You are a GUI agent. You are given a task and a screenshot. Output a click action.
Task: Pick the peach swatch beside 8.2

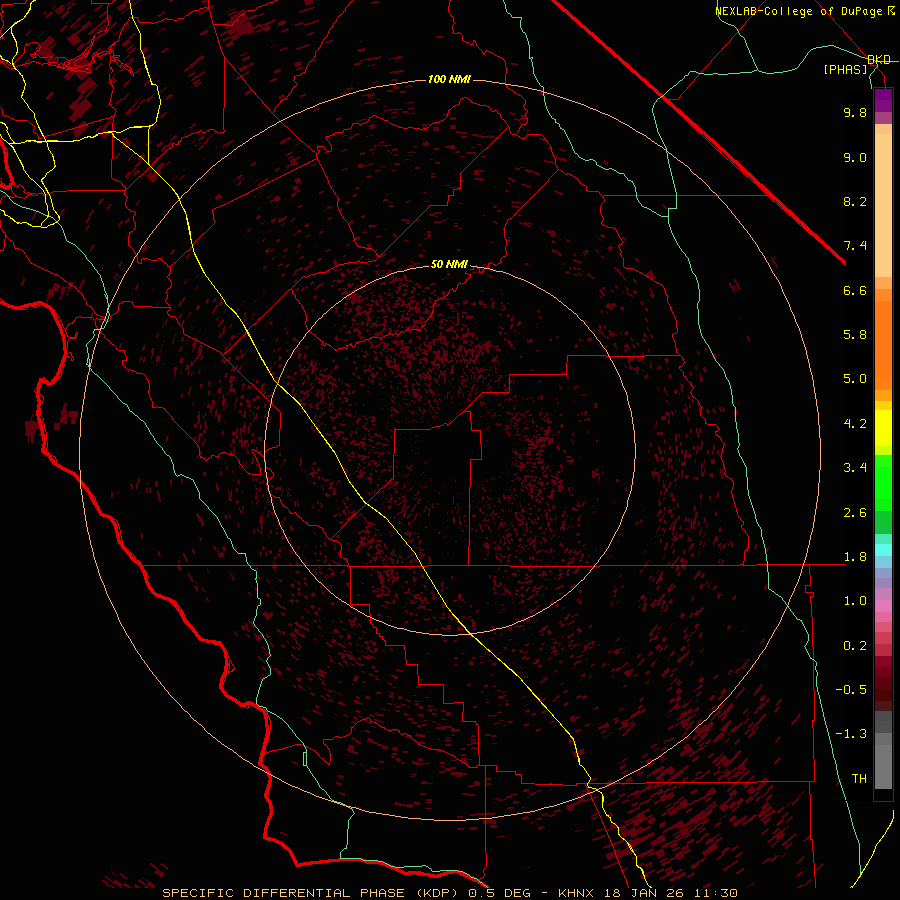click(883, 205)
